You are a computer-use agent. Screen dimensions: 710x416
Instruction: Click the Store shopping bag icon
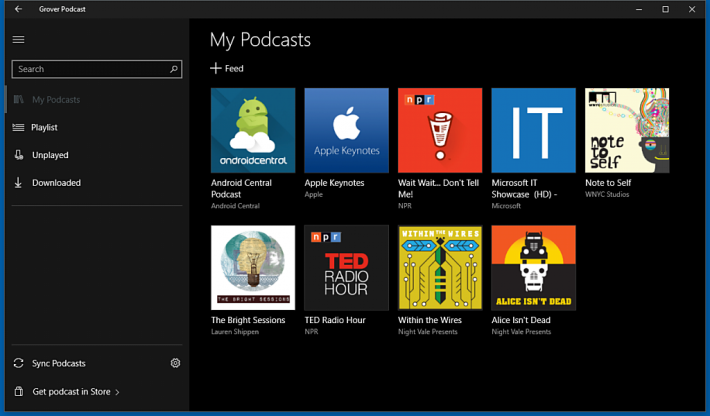(x=19, y=391)
